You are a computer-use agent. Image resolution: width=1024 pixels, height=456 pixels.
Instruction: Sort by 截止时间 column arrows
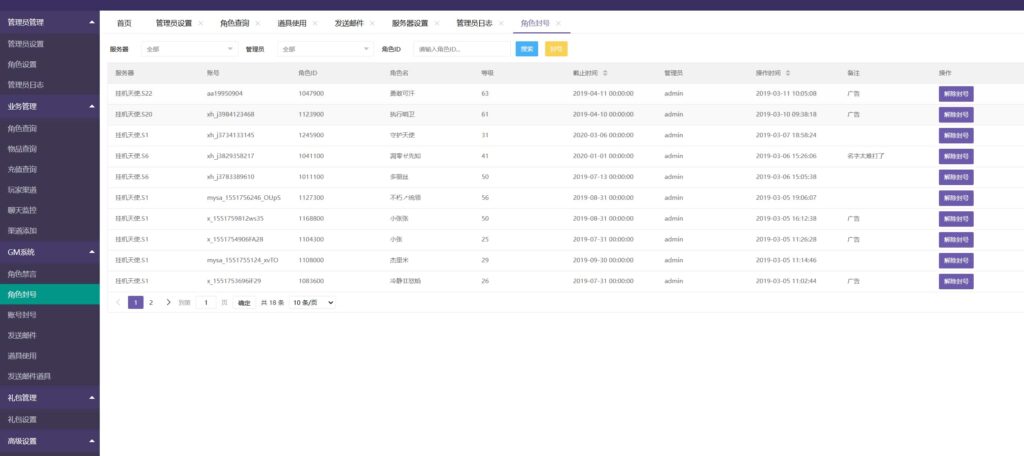click(605, 73)
